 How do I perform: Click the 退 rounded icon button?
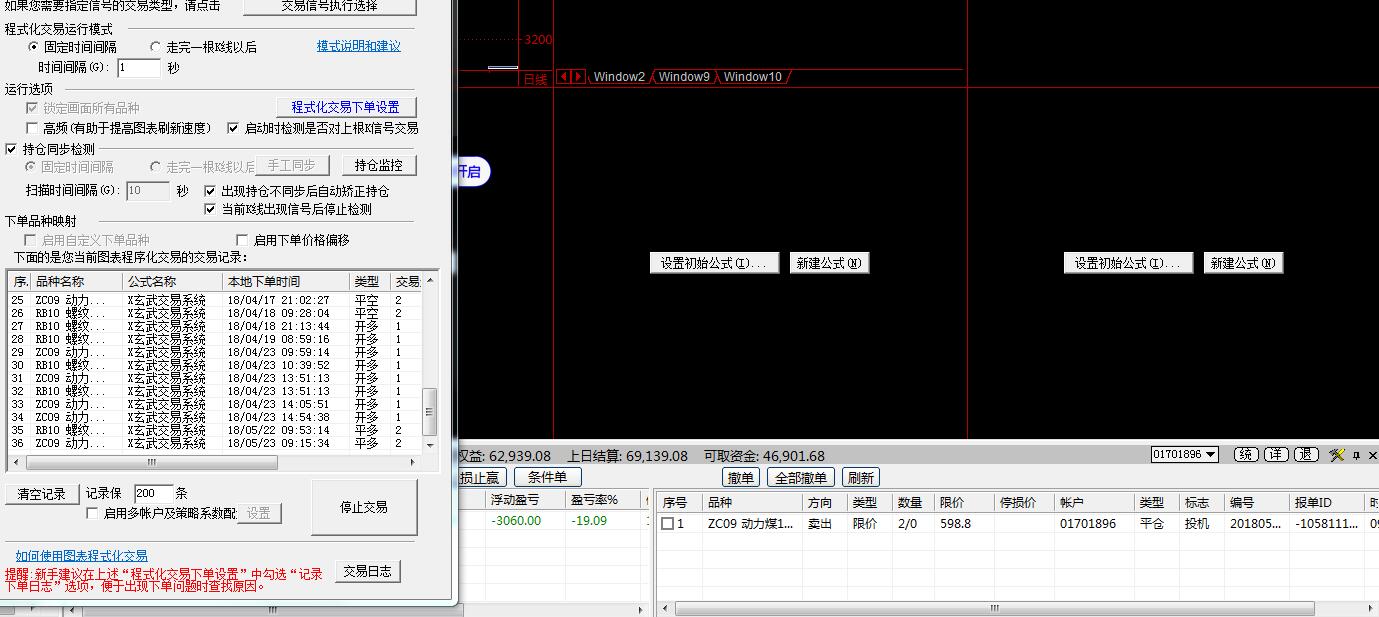(x=1306, y=455)
